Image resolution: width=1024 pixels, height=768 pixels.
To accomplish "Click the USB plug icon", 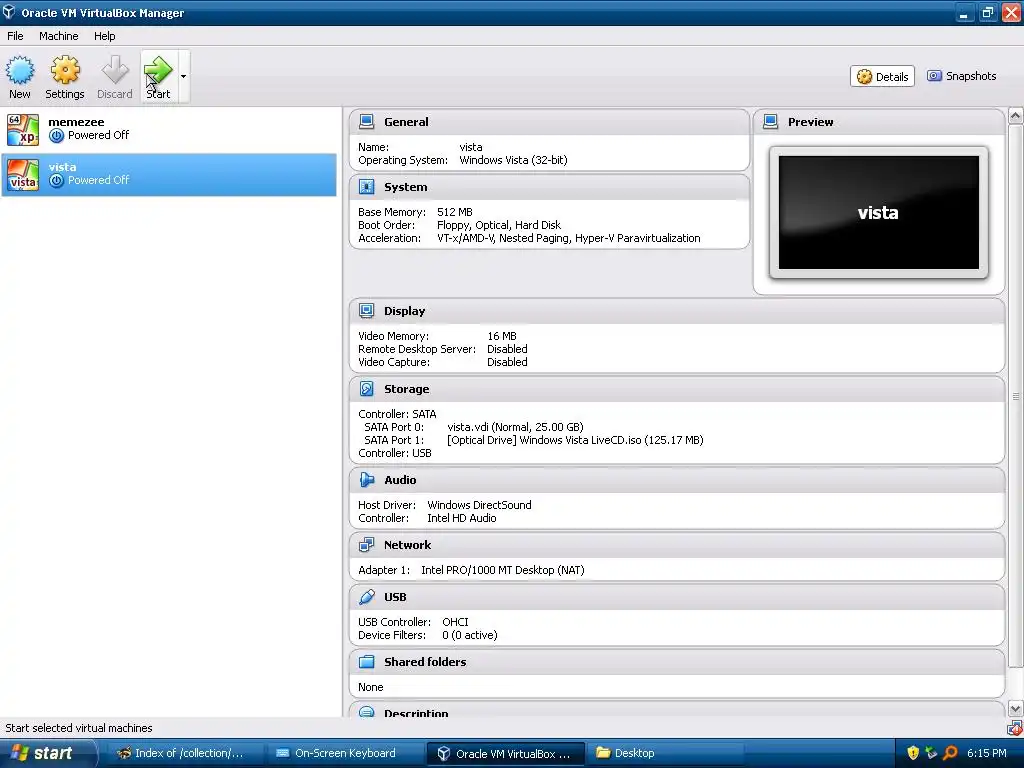I will coord(367,597).
